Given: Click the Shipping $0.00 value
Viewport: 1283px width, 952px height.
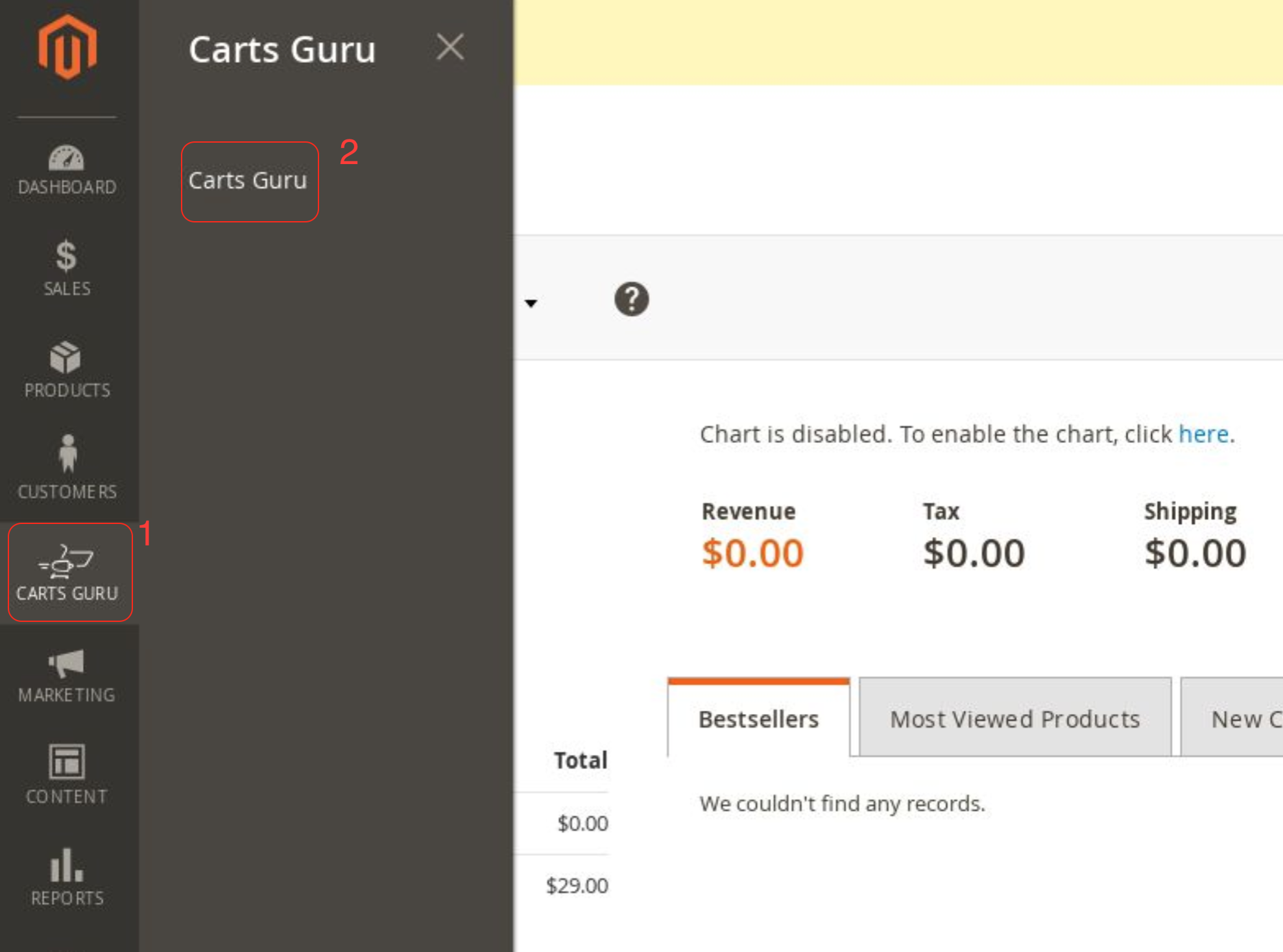Looking at the screenshot, I should [1195, 553].
